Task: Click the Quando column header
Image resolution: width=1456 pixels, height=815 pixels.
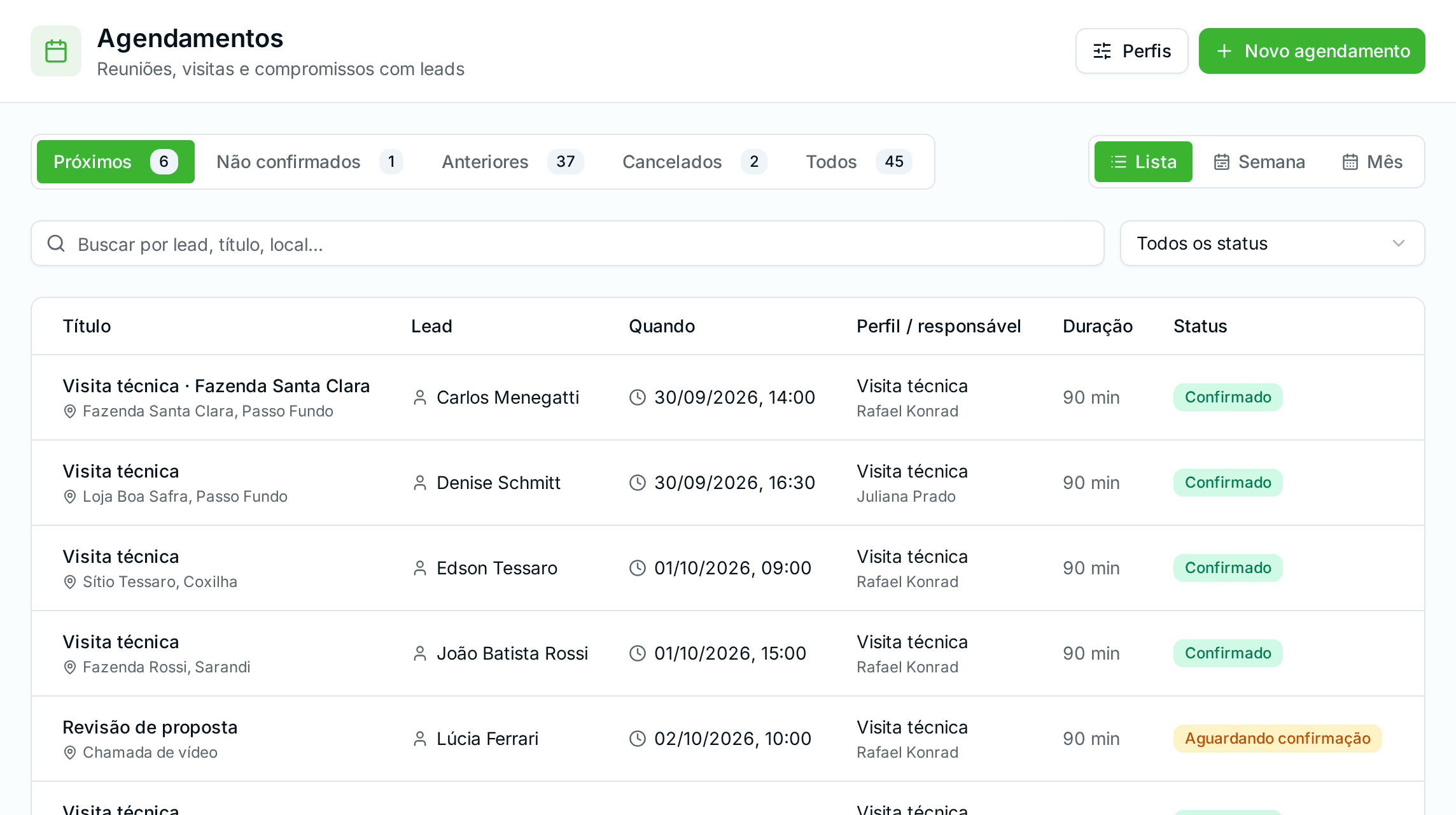Action: (x=662, y=326)
